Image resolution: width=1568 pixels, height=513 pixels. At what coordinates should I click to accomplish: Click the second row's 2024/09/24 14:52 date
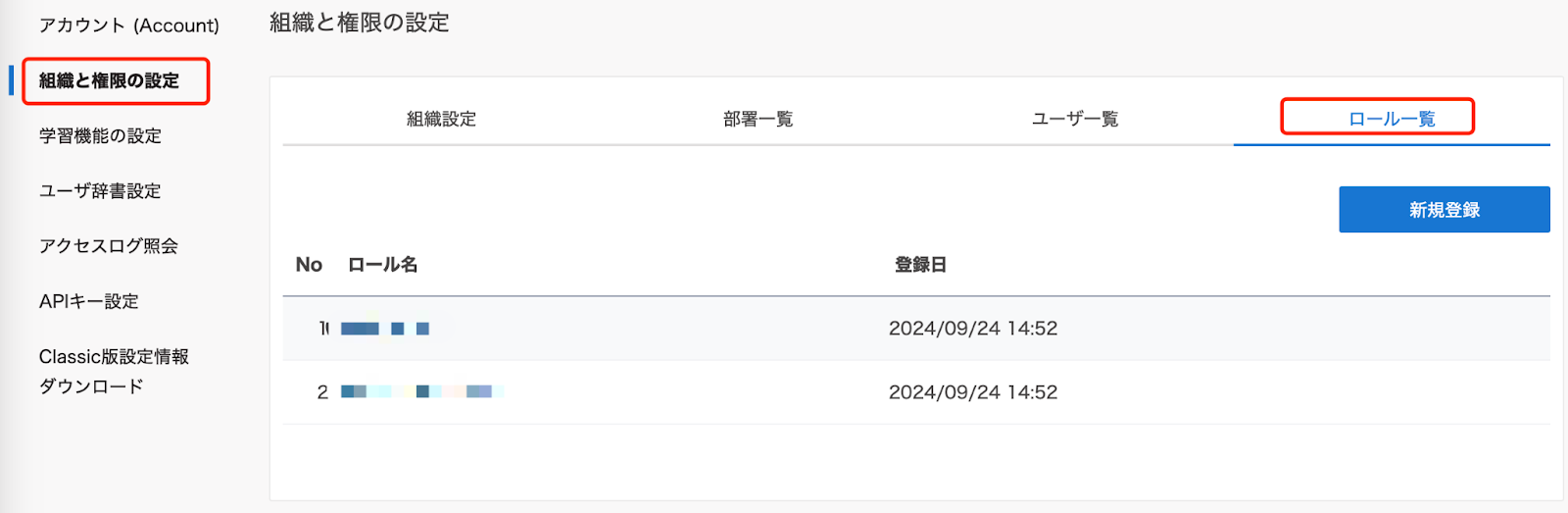tap(972, 392)
